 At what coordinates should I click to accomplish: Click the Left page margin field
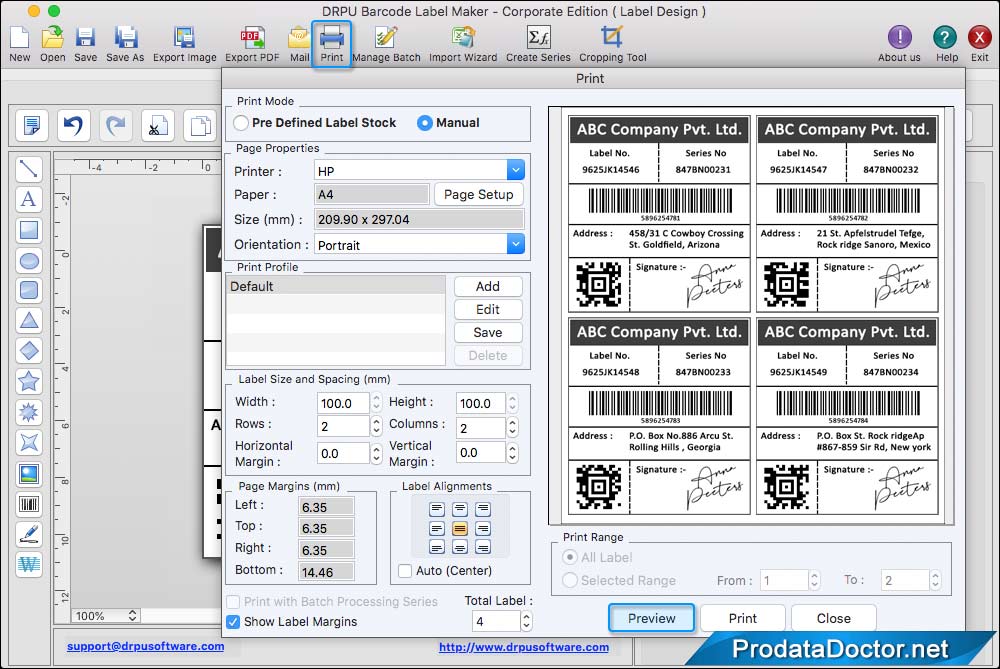pyautogui.click(x=327, y=507)
